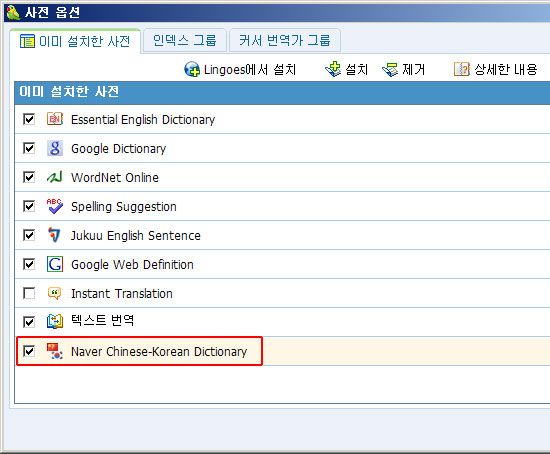This screenshot has height=454, width=550.
Task: Select Google Dictionary row text
Action: pyautogui.click(x=118, y=149)
